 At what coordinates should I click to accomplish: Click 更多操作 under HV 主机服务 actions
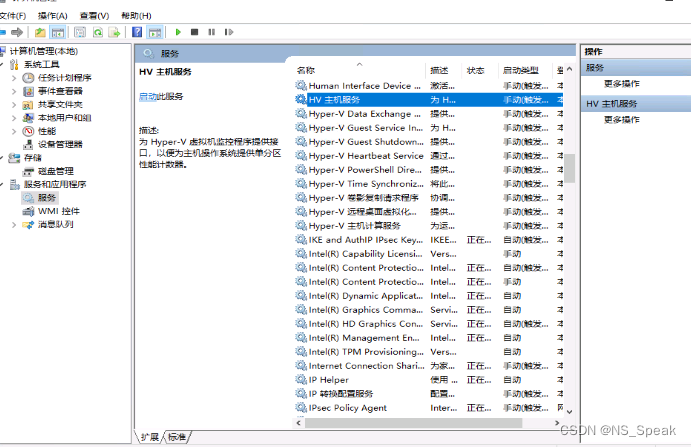[621, 120]
